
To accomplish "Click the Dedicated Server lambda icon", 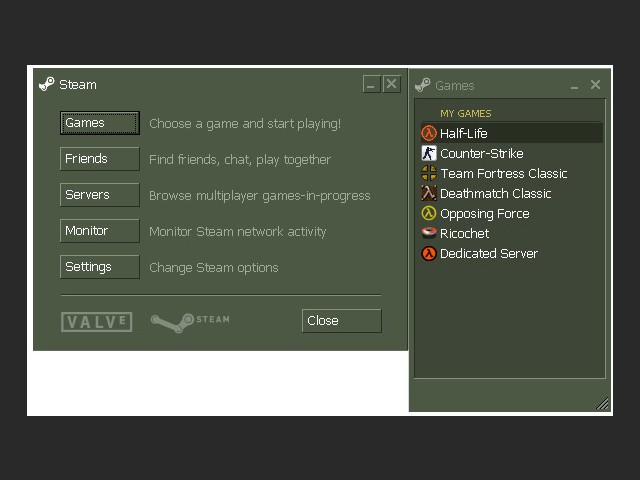I will point(429,253).
